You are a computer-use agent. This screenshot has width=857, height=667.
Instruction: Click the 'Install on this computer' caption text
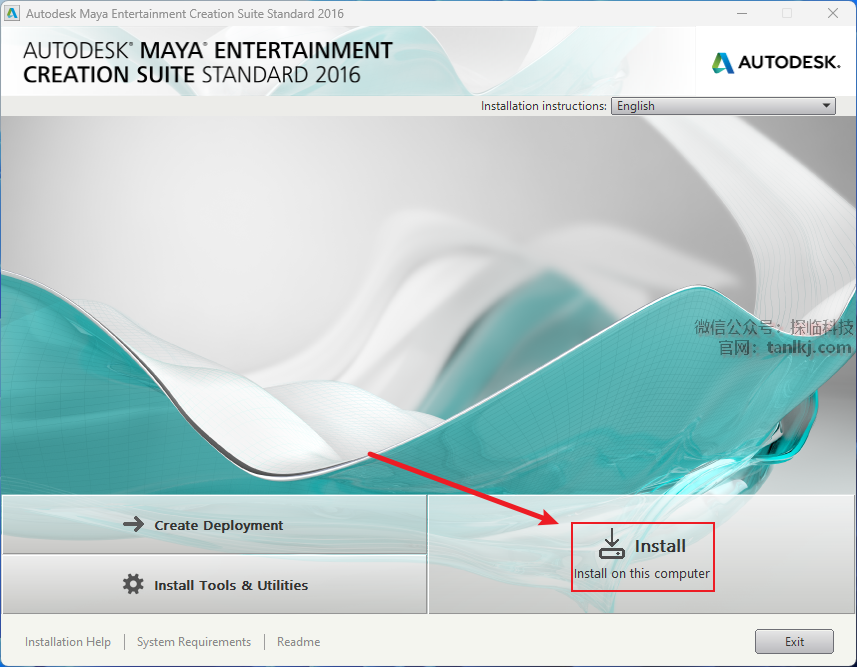coord(642,574)
